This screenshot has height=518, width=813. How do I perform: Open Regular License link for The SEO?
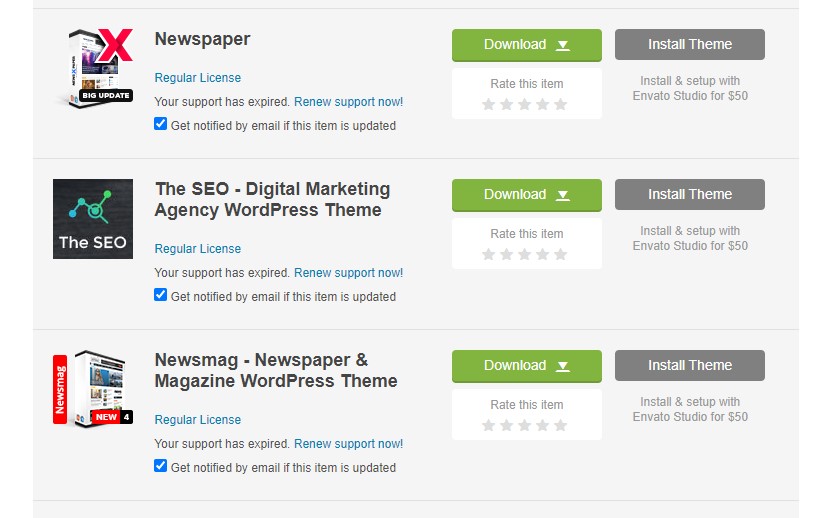coord(198,249)
